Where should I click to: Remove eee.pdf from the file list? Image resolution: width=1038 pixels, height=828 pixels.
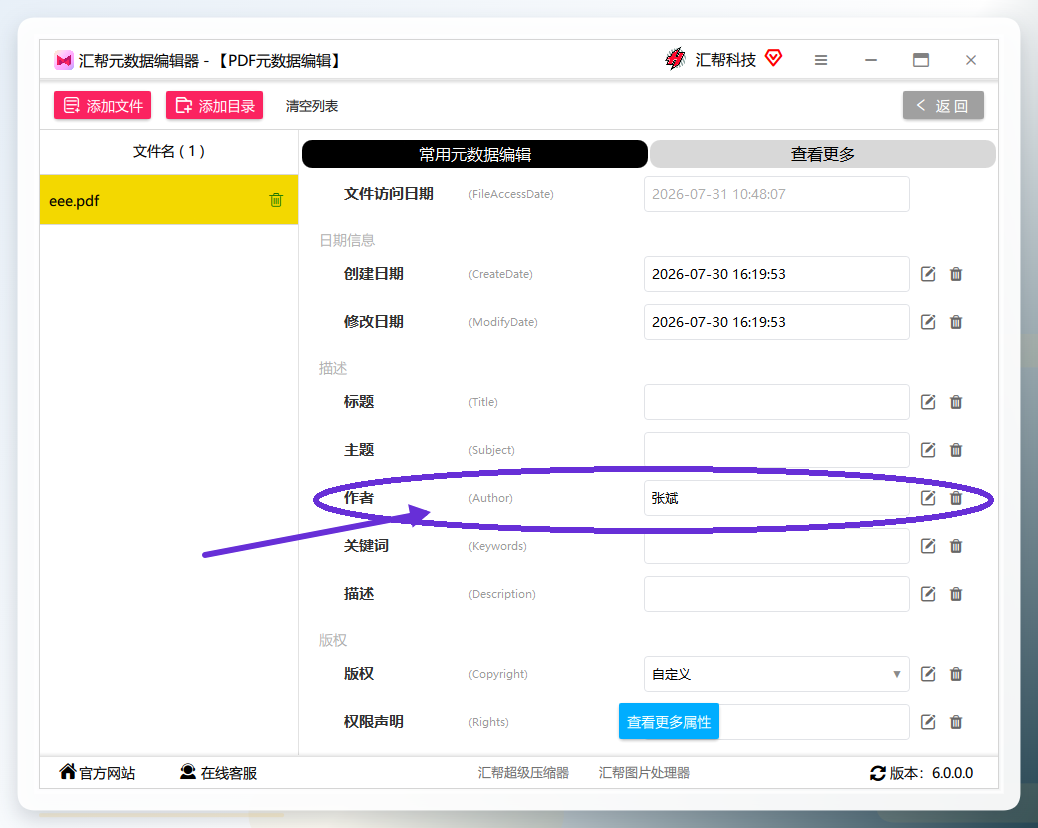coord(276,200)
